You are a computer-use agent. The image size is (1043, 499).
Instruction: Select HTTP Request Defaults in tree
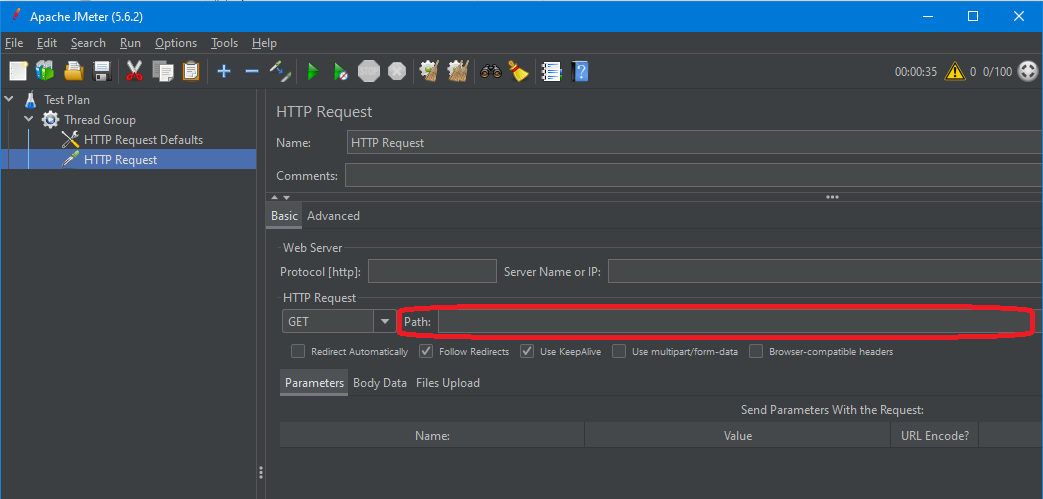pos(143,140)
